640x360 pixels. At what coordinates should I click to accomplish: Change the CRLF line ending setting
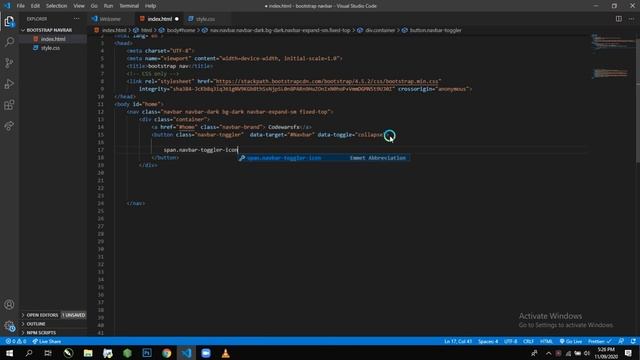[528, 341]
